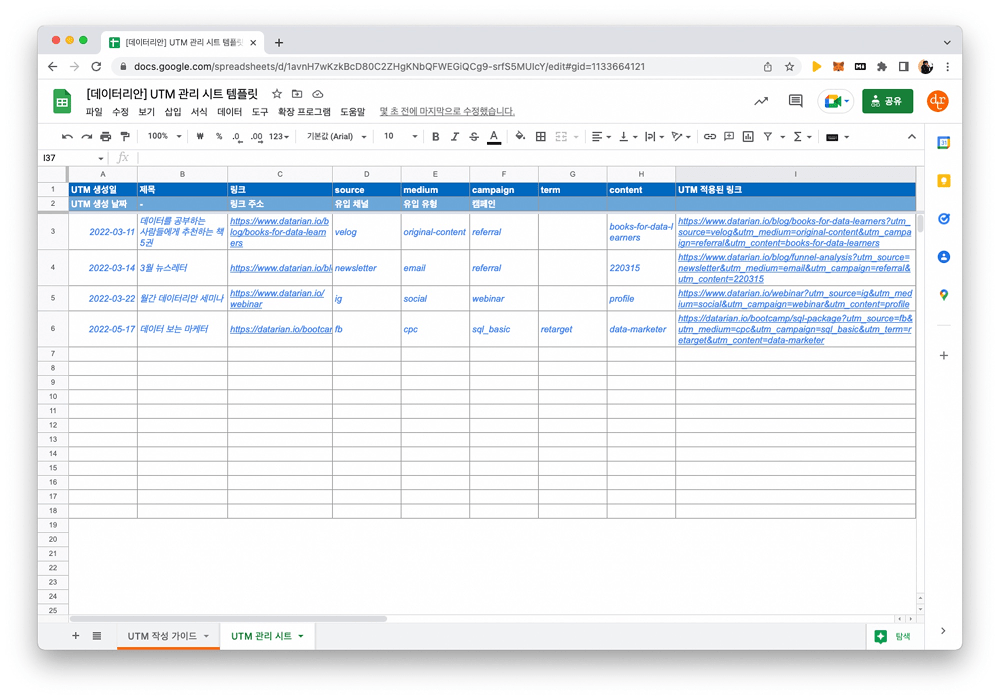Screen dimensions: 1000x700
Task: Open the 데이터 menu
Action: 230,112
